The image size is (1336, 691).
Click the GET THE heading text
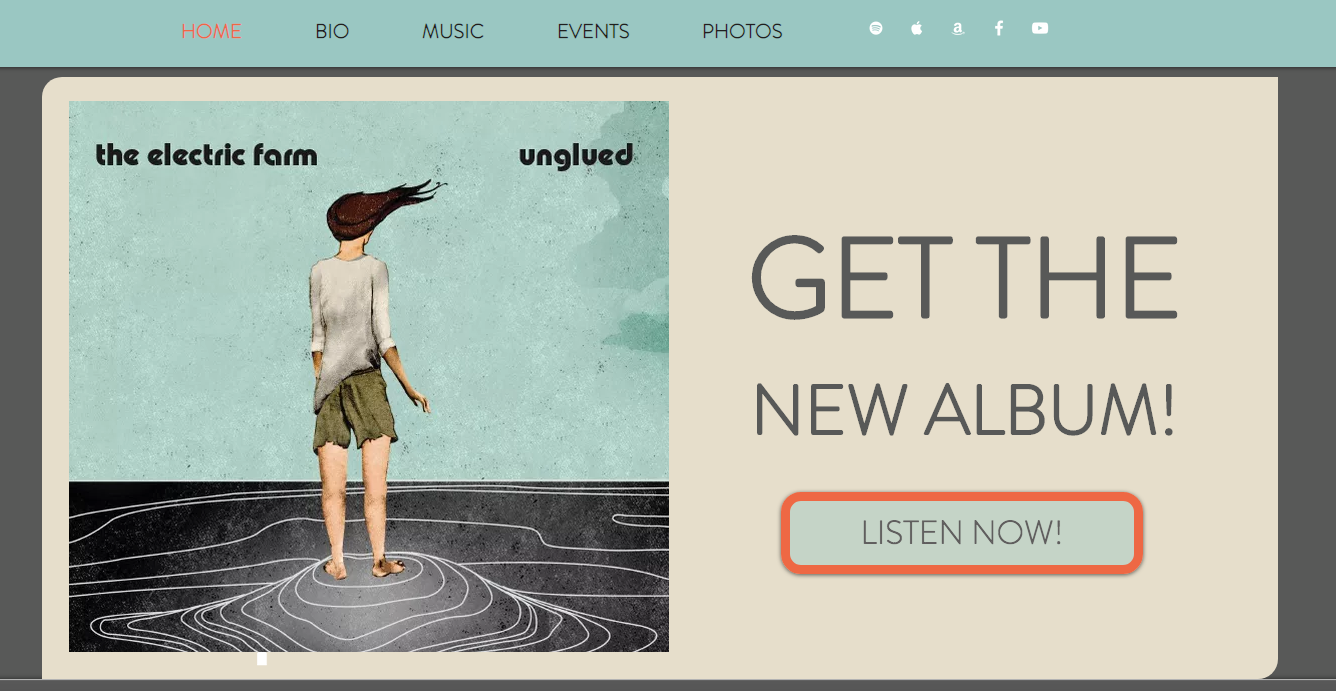(964, 278)
